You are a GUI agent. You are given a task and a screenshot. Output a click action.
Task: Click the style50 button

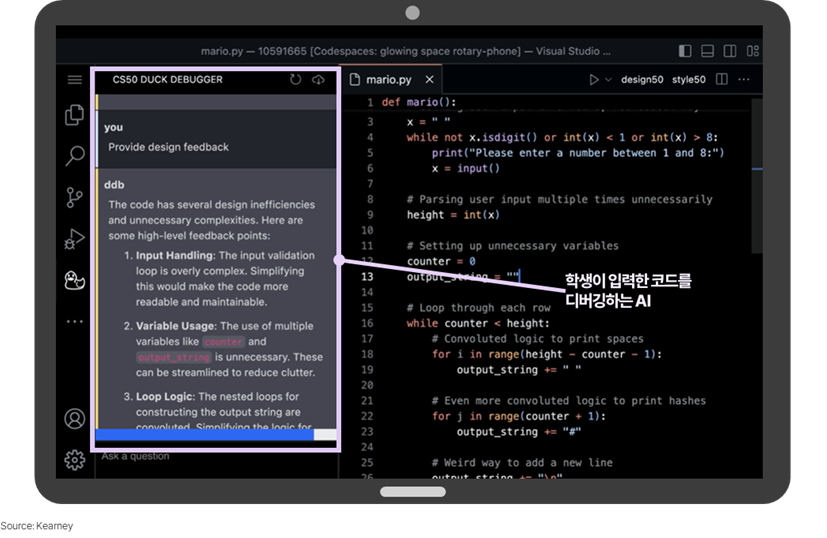[688, 79]
